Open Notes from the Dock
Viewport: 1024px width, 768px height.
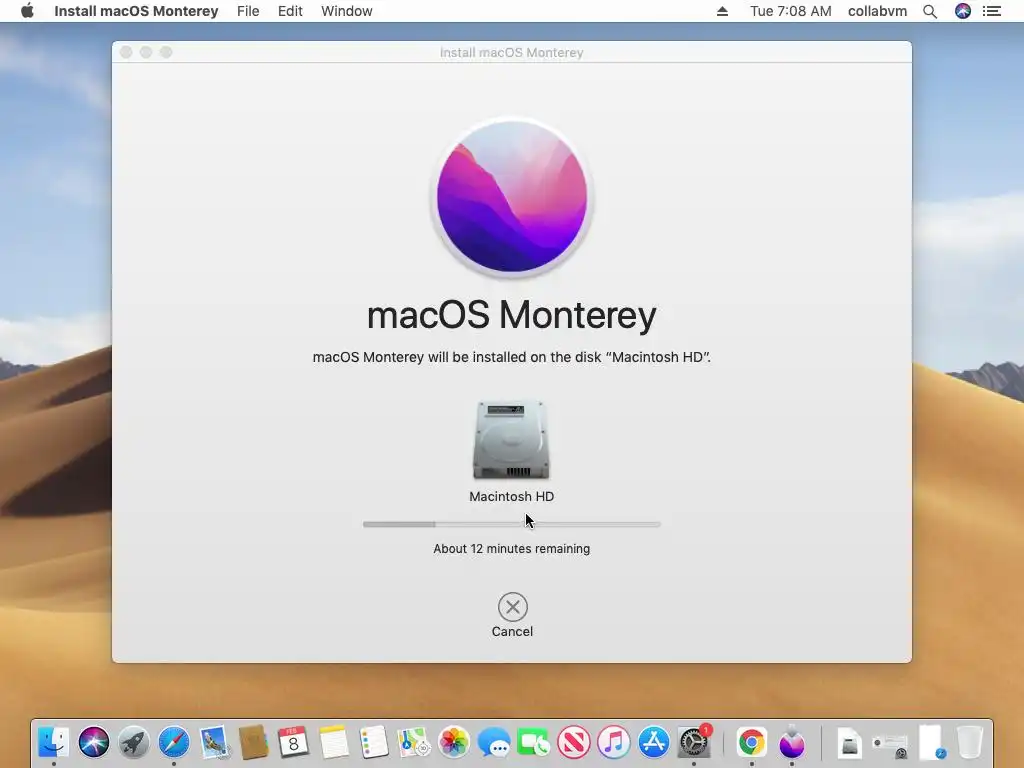click(x=334, y=743)
